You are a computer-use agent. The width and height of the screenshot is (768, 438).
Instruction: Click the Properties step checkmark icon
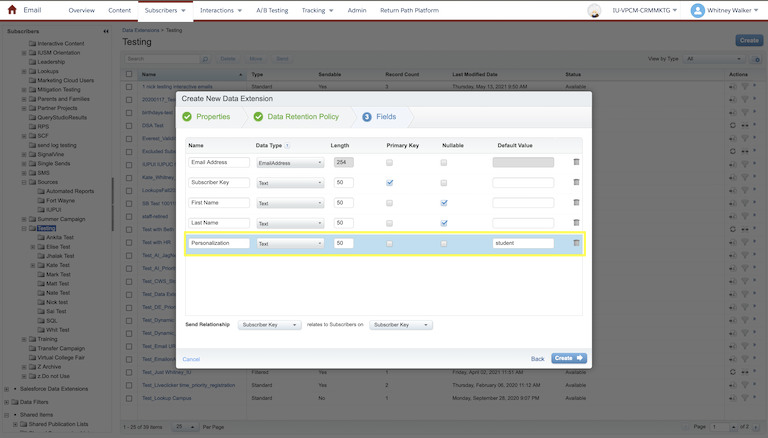pos(187,117)
